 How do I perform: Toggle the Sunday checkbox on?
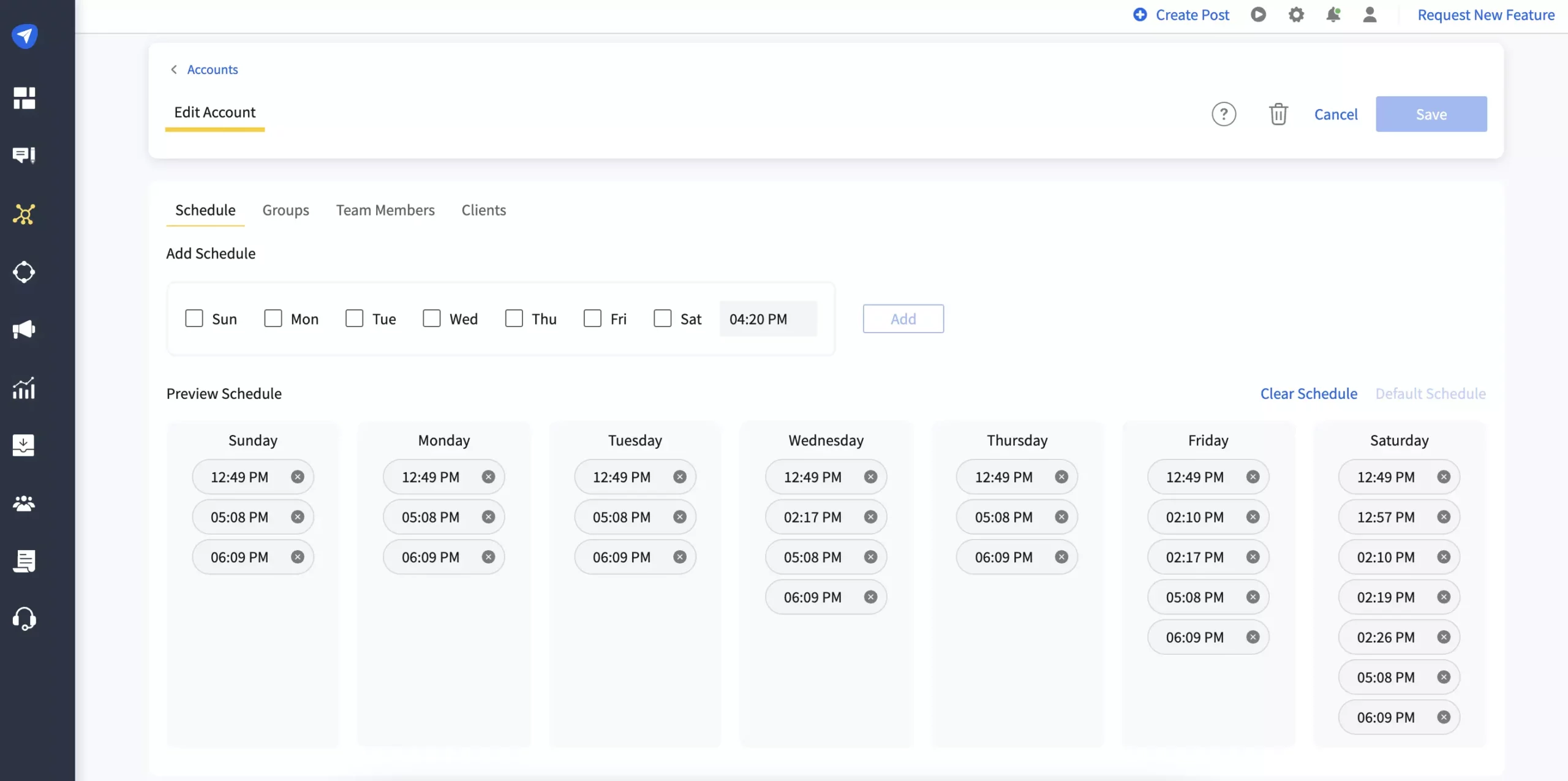[x=193, y=318]
